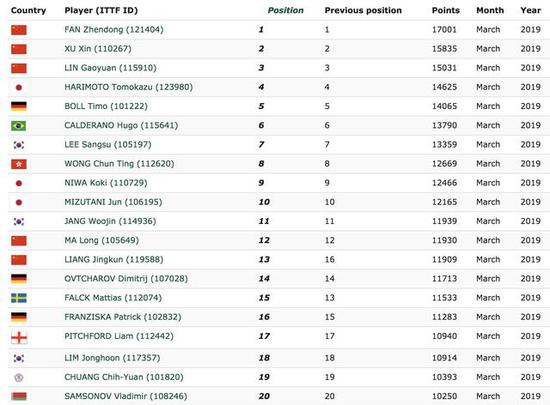Open FAN Zhendong (121404) player link

coord(114,29)
